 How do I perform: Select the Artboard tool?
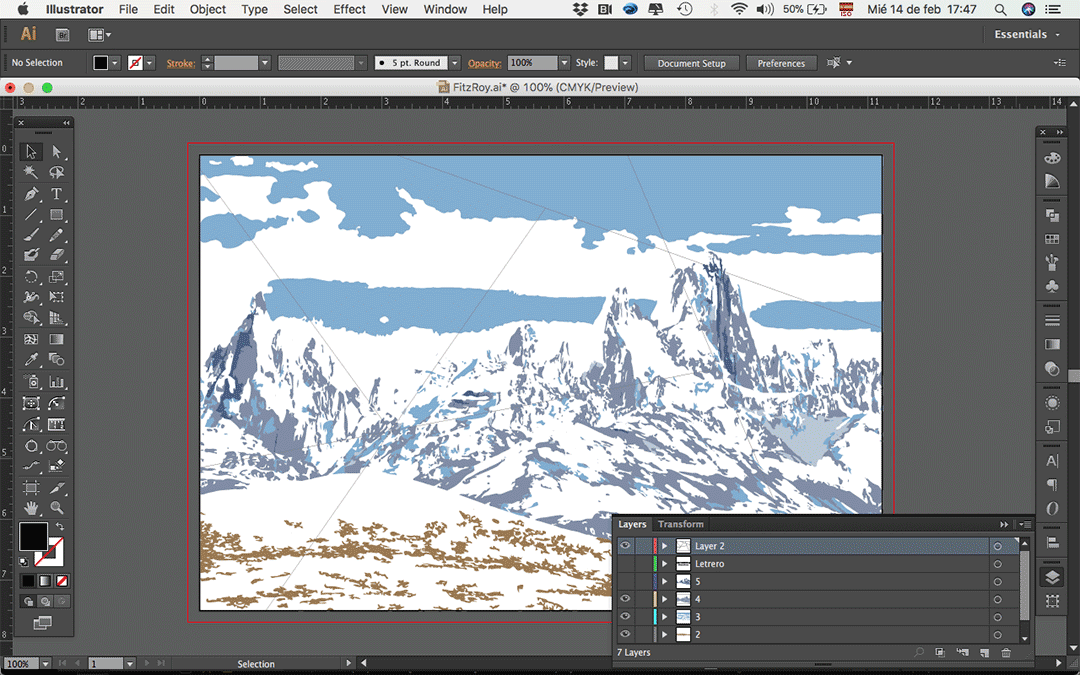click(x=31, y=488)
